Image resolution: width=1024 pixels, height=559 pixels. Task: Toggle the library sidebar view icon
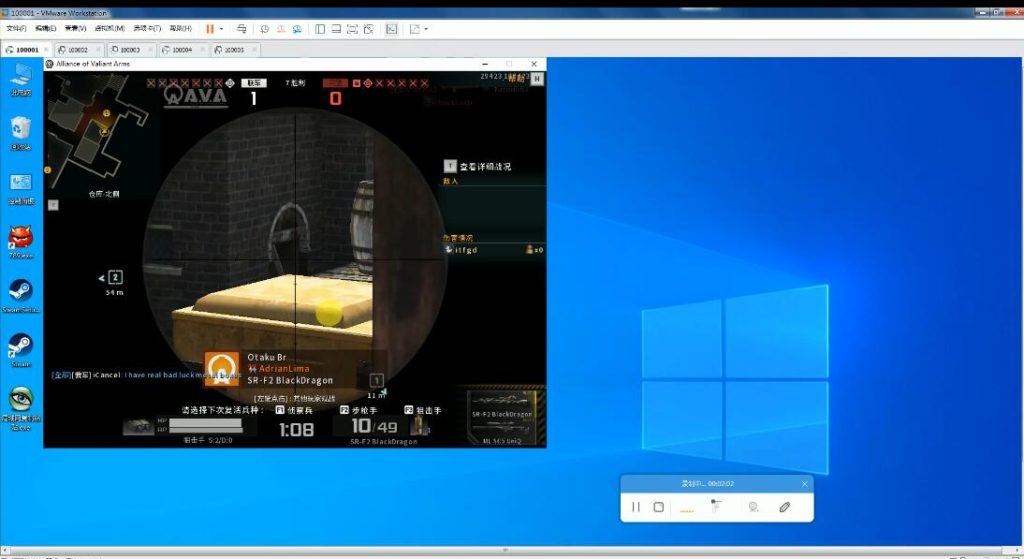pyautogui.click(x=320, y=29)
